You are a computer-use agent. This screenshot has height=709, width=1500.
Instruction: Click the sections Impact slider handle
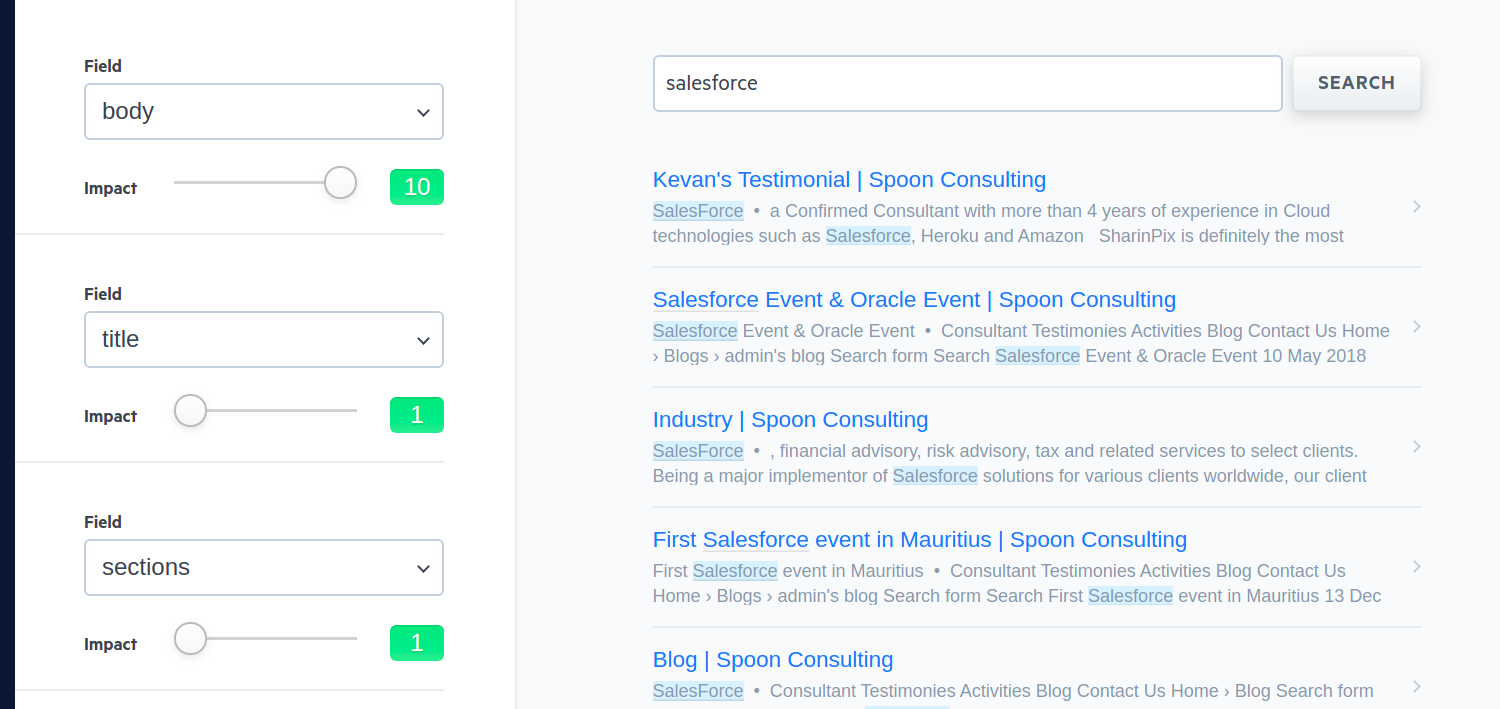(190, 639)
